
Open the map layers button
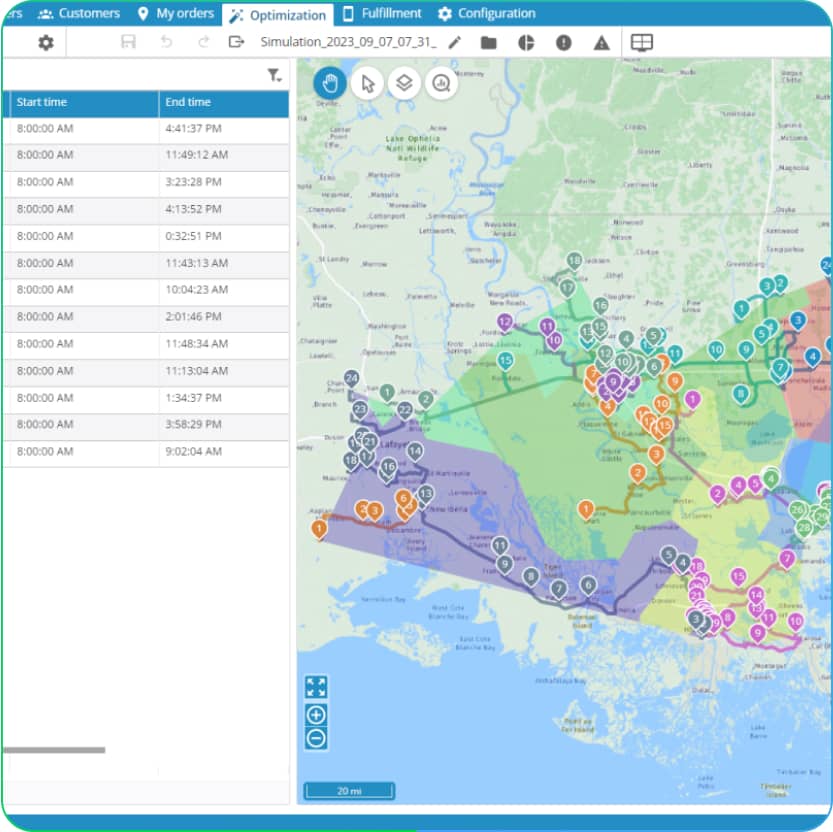(x=404, y=83)
